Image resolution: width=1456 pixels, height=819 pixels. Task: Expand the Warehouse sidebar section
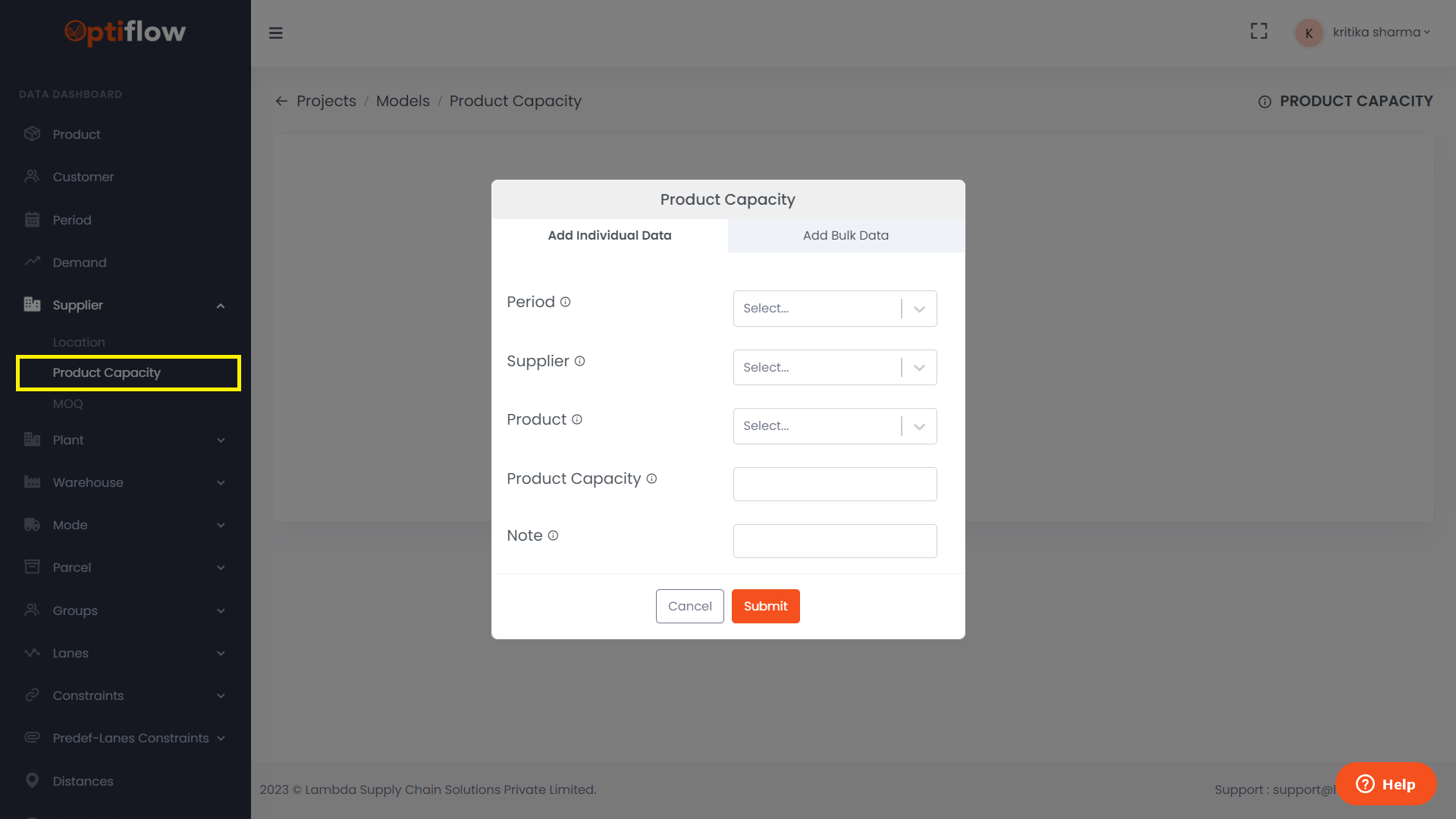(x=220, y=482)
